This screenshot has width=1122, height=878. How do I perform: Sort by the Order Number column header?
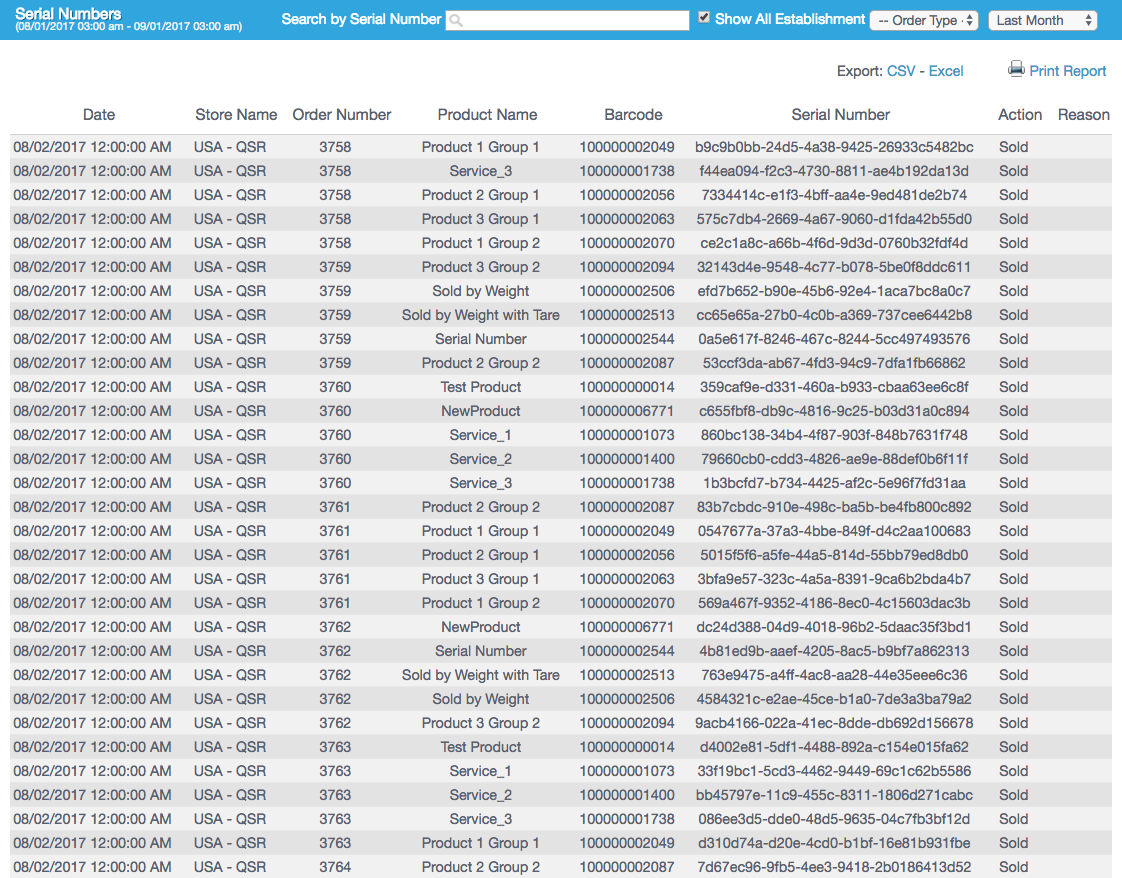click(x=342, y=115)
